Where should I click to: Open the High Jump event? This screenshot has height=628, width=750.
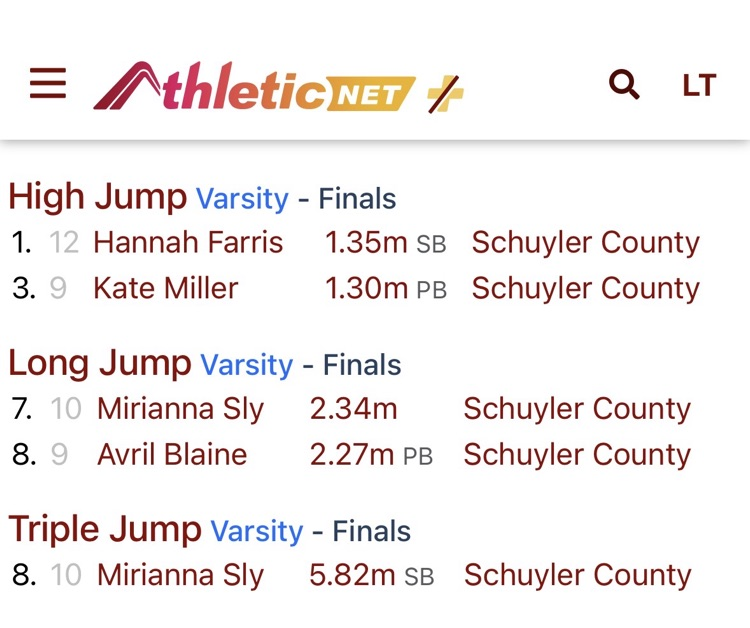tap(97, 197)
